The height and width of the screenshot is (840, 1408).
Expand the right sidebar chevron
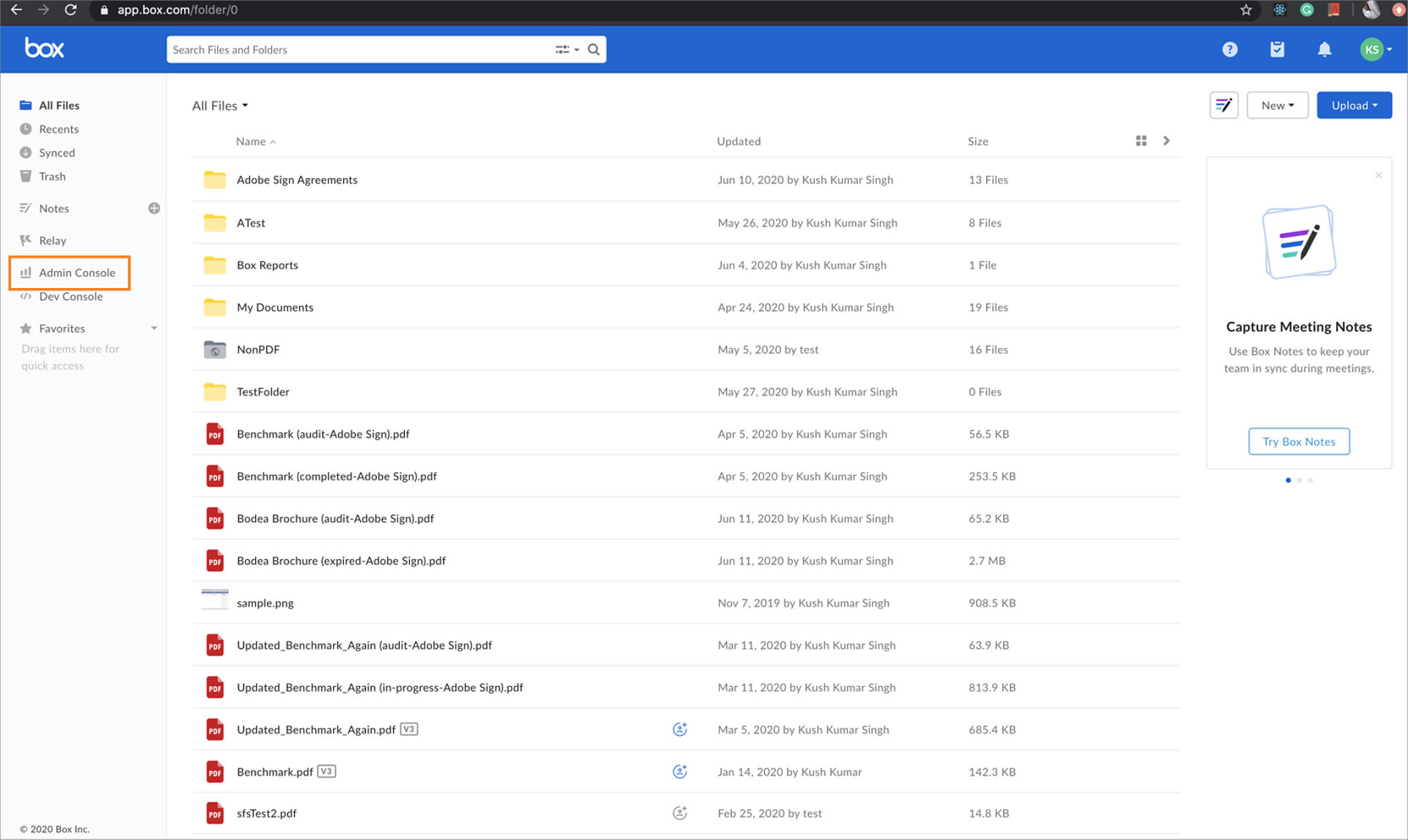1166,141
